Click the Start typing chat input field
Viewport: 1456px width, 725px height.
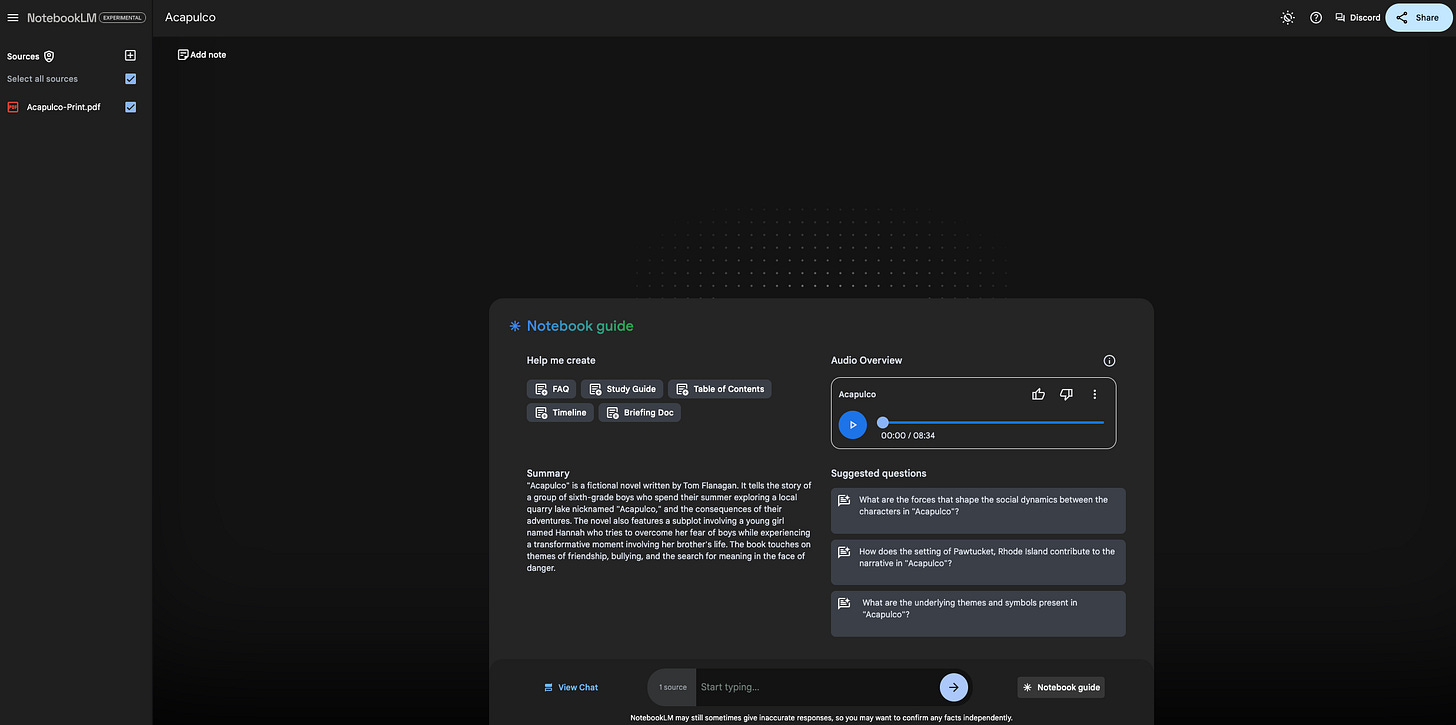point(816,687)
